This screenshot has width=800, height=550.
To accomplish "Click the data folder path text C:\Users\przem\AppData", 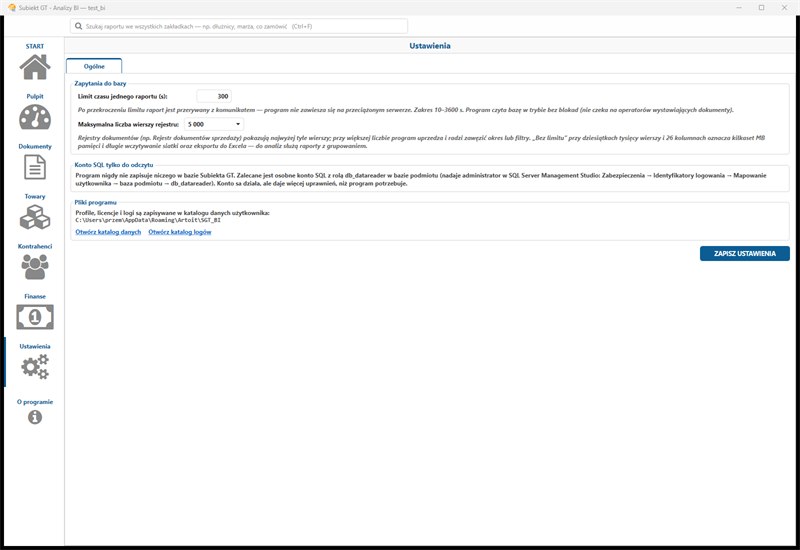I will (148, 220).
